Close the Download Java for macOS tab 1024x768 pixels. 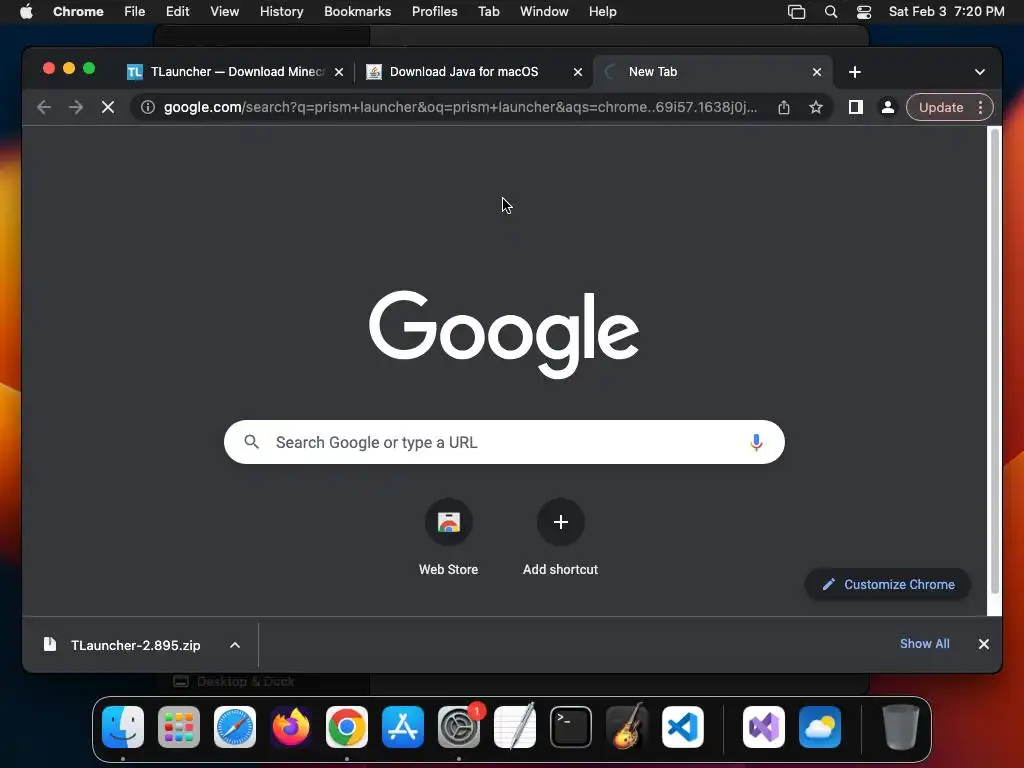click(x=578, y=72)
